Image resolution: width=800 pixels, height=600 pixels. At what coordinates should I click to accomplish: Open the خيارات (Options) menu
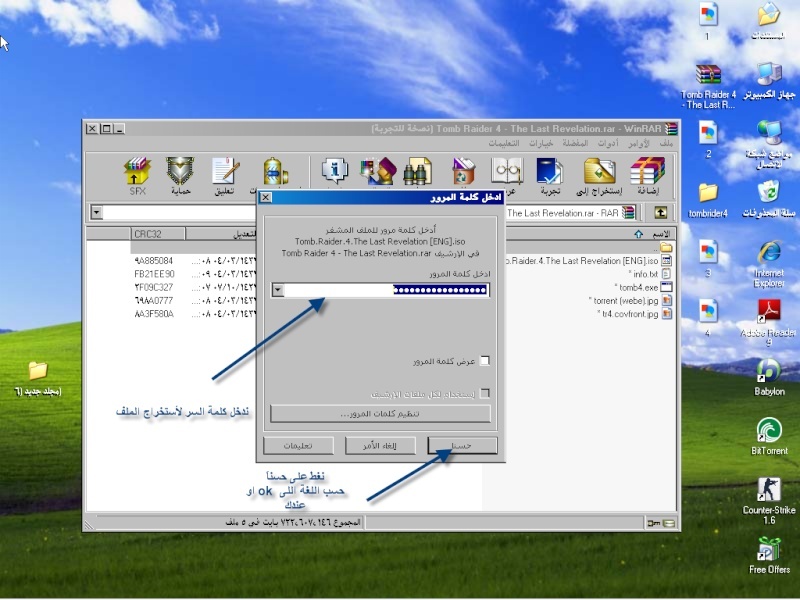(x=541, y=143)
